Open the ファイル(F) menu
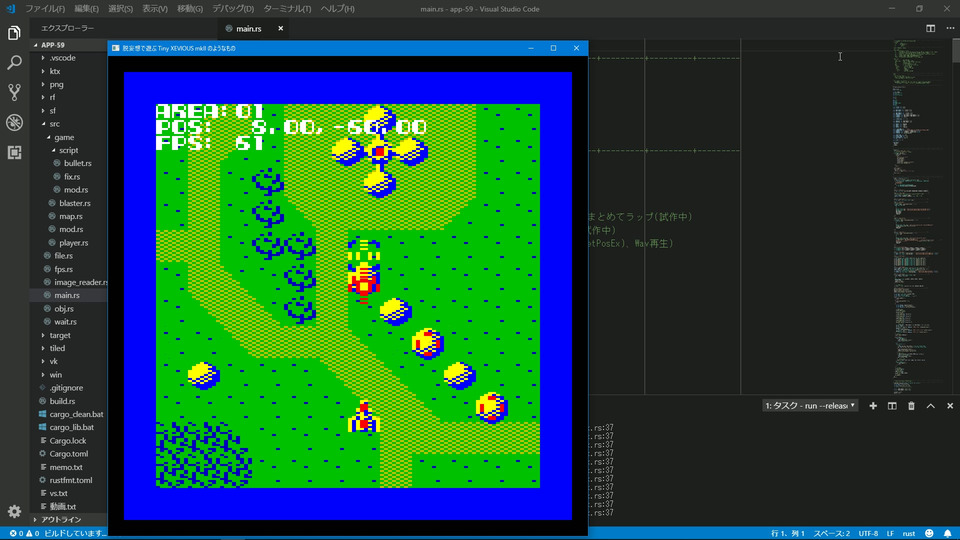 tap(45, 9)
